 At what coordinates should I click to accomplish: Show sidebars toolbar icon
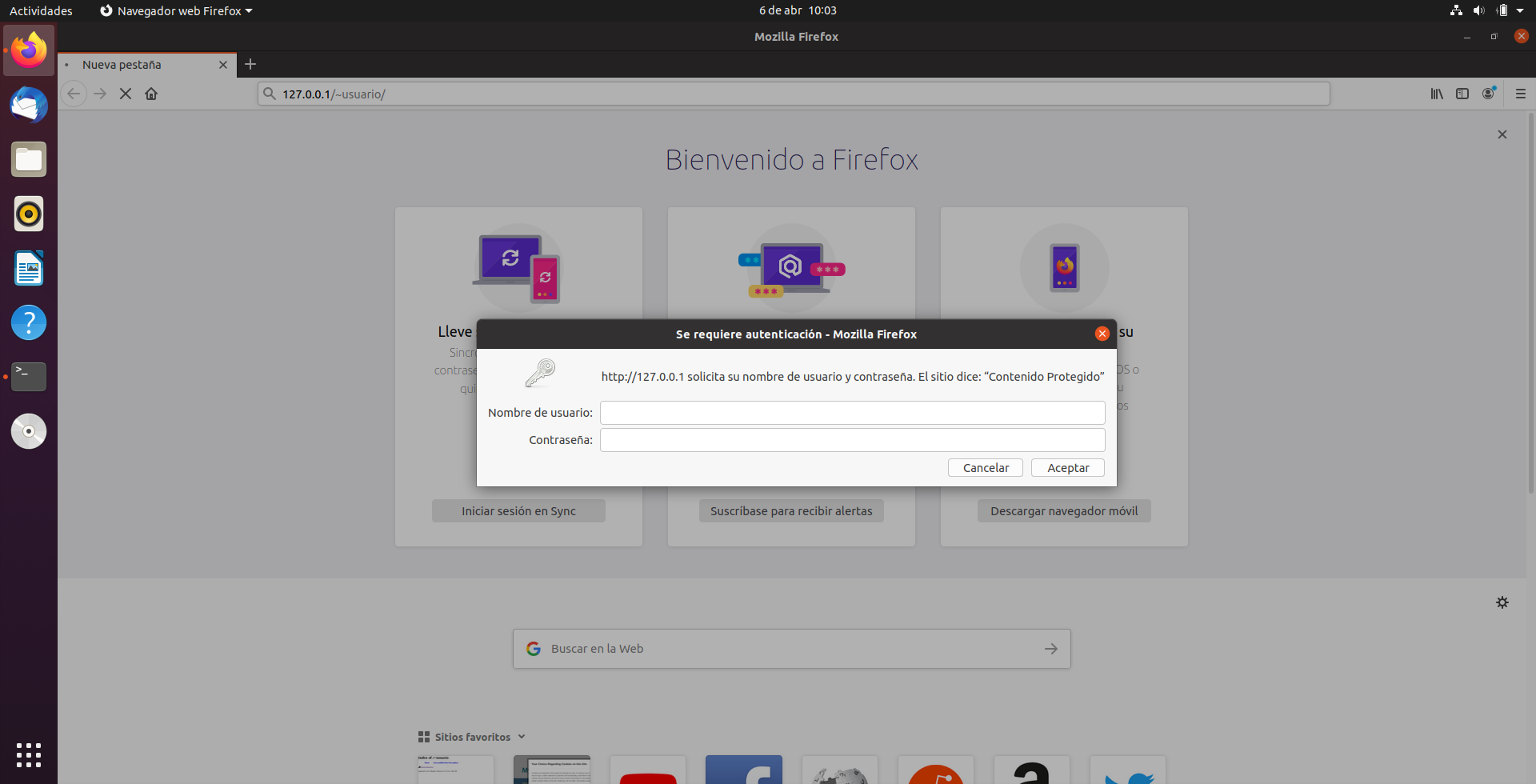tap(1462, 94)
